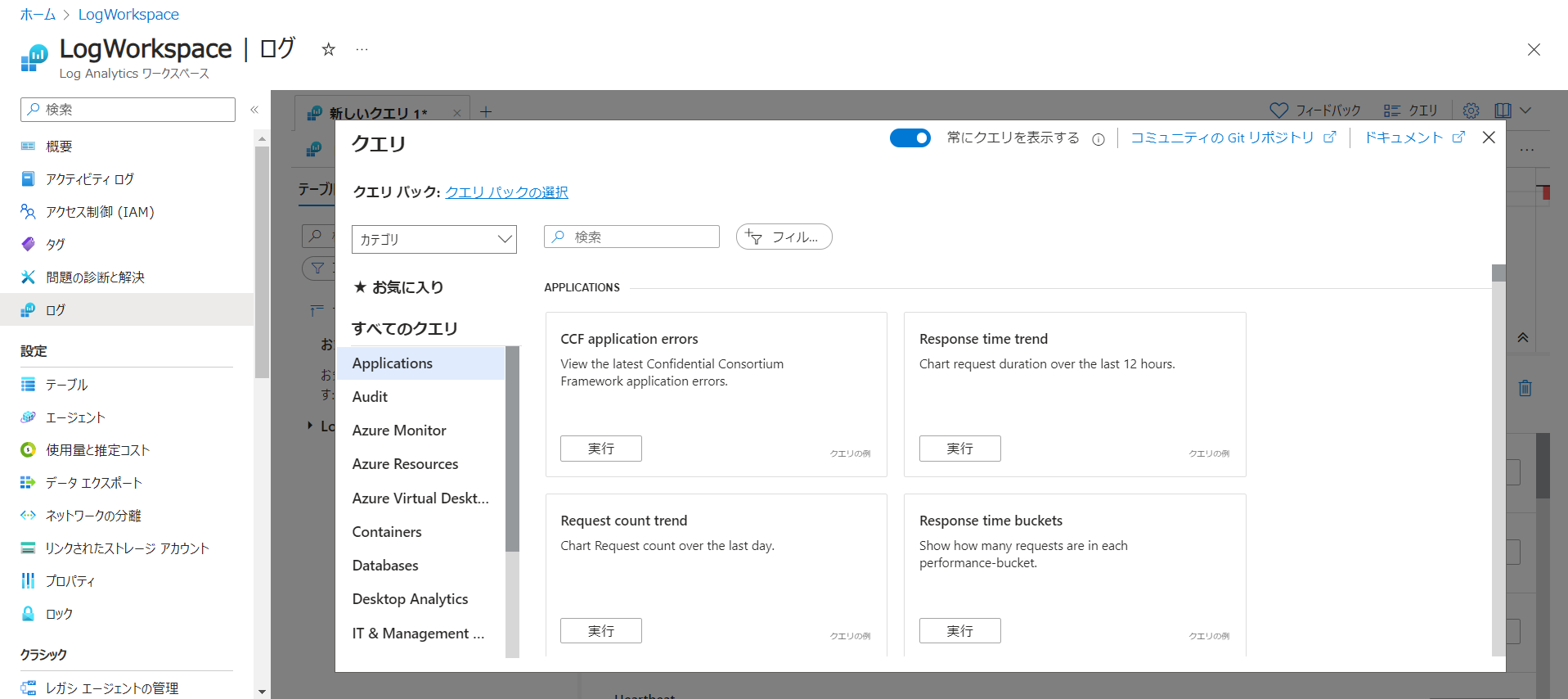Favorite the LogWorkspace with the star icon

coord(328,49)
